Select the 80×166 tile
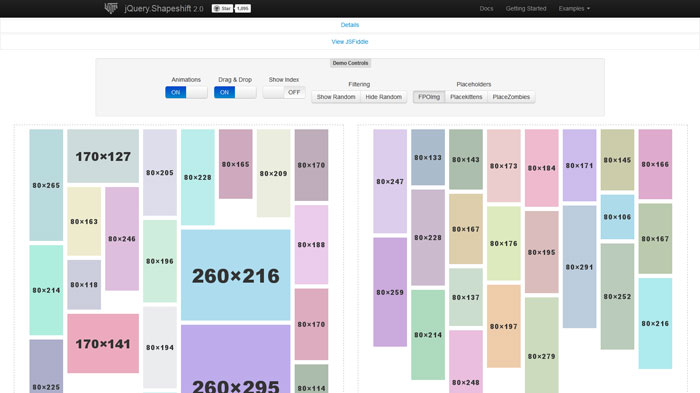Image resolution: width=700 pixels, height=393 pixels. (x=655, y=164)
